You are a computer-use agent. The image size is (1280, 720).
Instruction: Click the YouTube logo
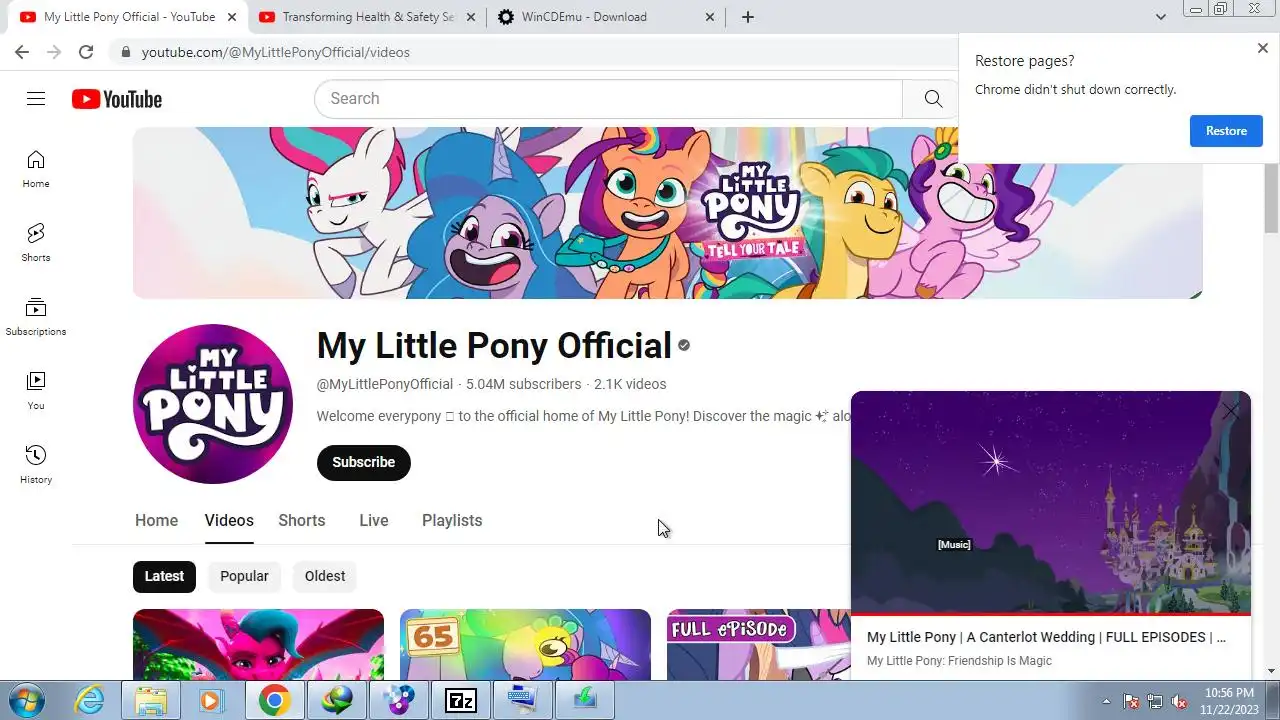pos(117,99)
